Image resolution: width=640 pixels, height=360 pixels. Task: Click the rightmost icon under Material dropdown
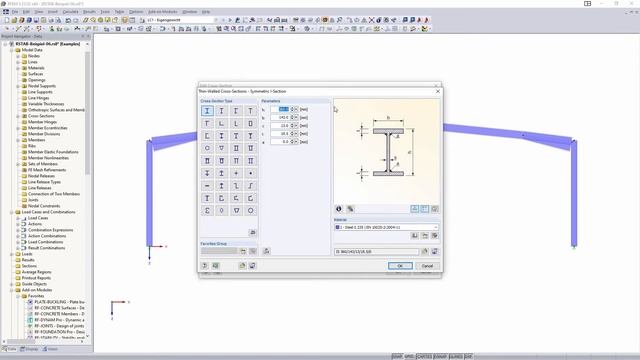(435, 236)
